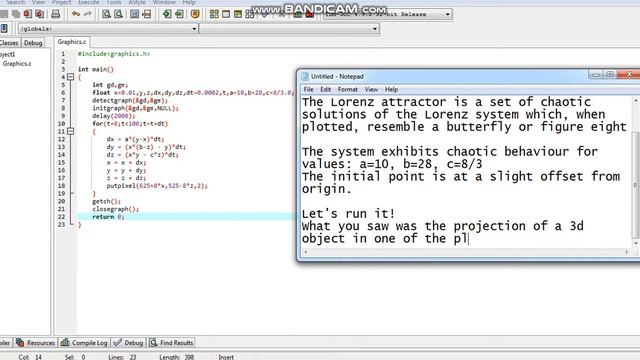Click the Compile & Run toolbar icon

[238, 14]
